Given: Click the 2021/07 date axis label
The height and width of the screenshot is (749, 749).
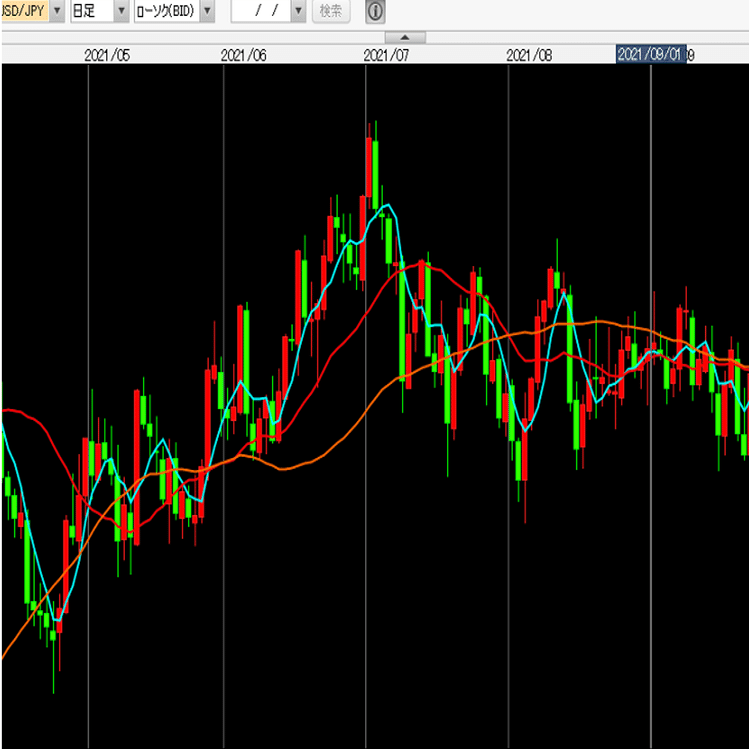Looking at the screenshot, I should click(x=386, y=55).
